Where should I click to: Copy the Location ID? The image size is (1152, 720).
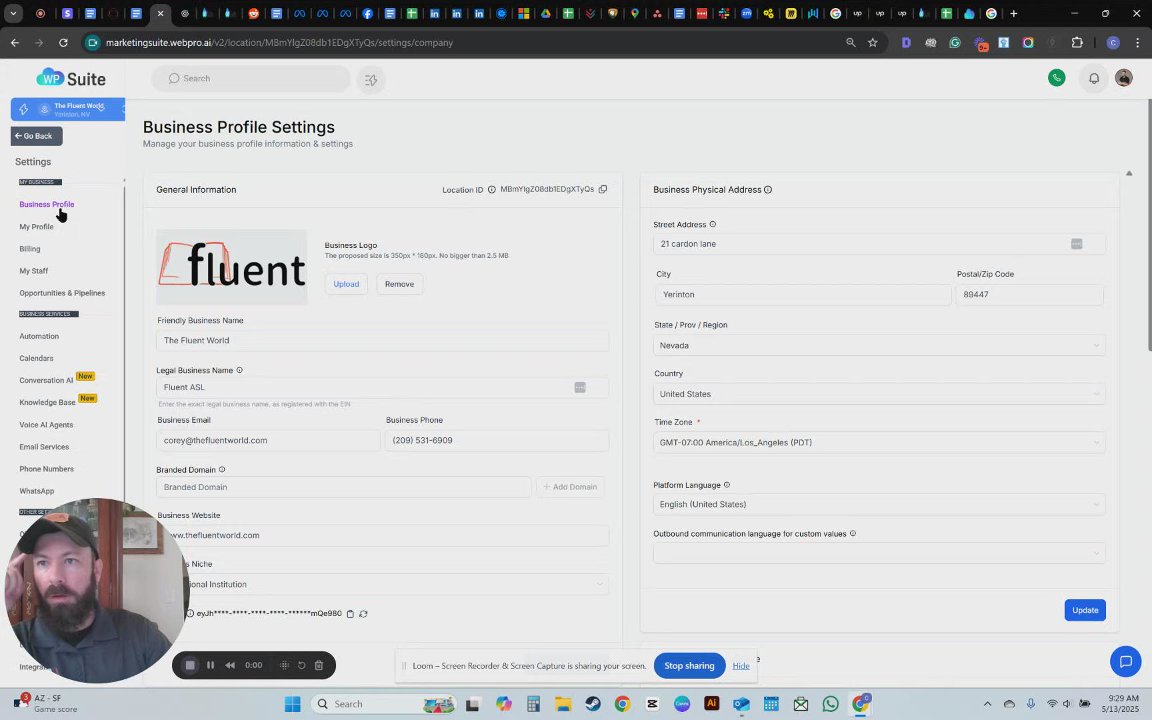point(603,190)
